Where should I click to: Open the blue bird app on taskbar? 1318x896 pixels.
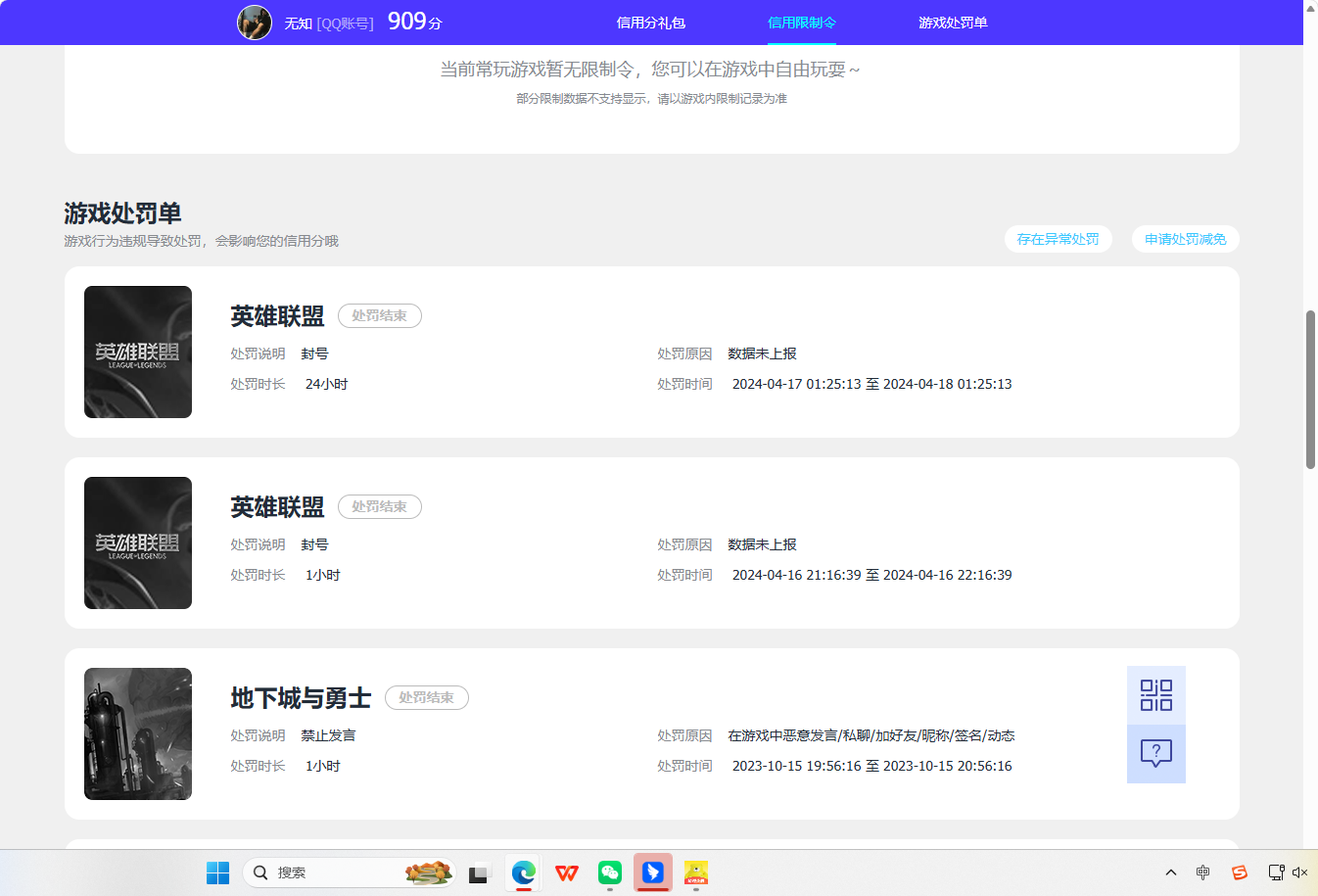coord(653,872)
